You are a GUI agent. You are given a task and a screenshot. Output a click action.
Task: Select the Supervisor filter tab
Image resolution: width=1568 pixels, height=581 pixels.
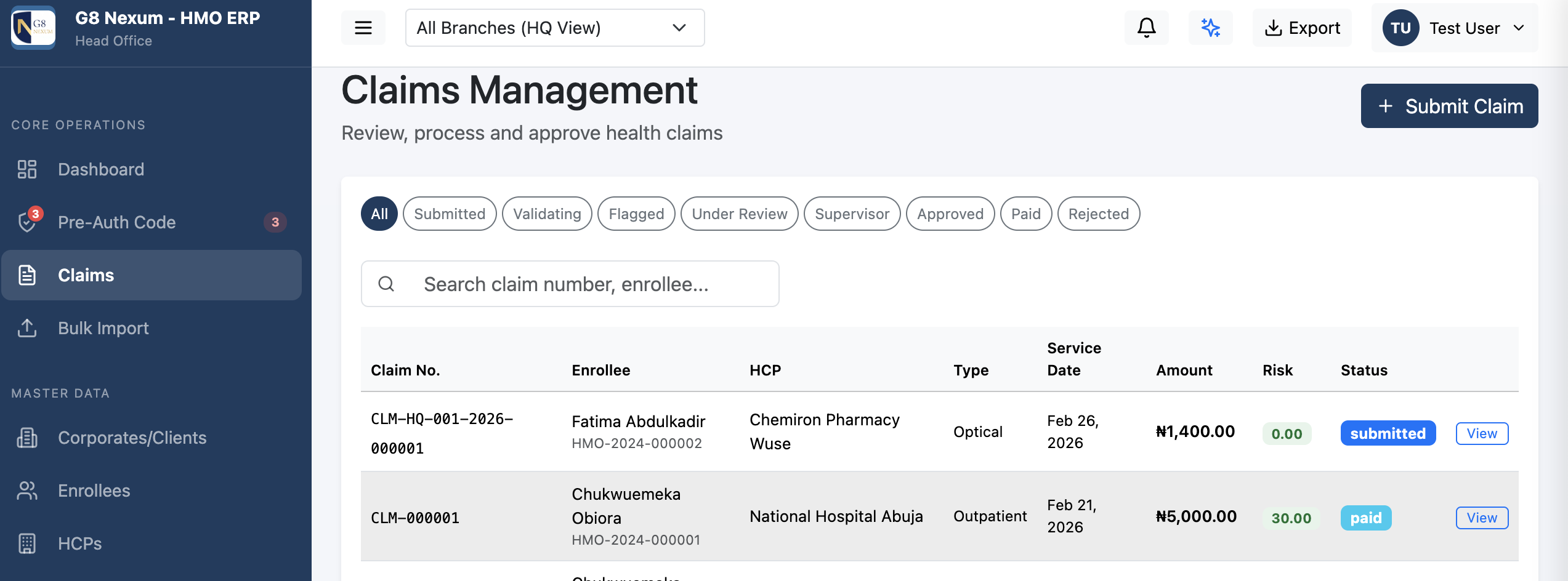coord(852,214)
